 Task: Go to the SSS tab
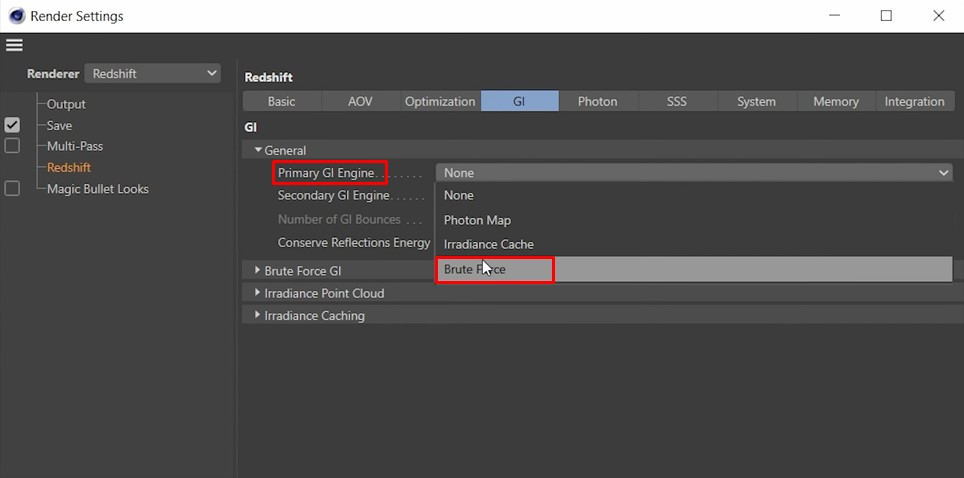677,101
